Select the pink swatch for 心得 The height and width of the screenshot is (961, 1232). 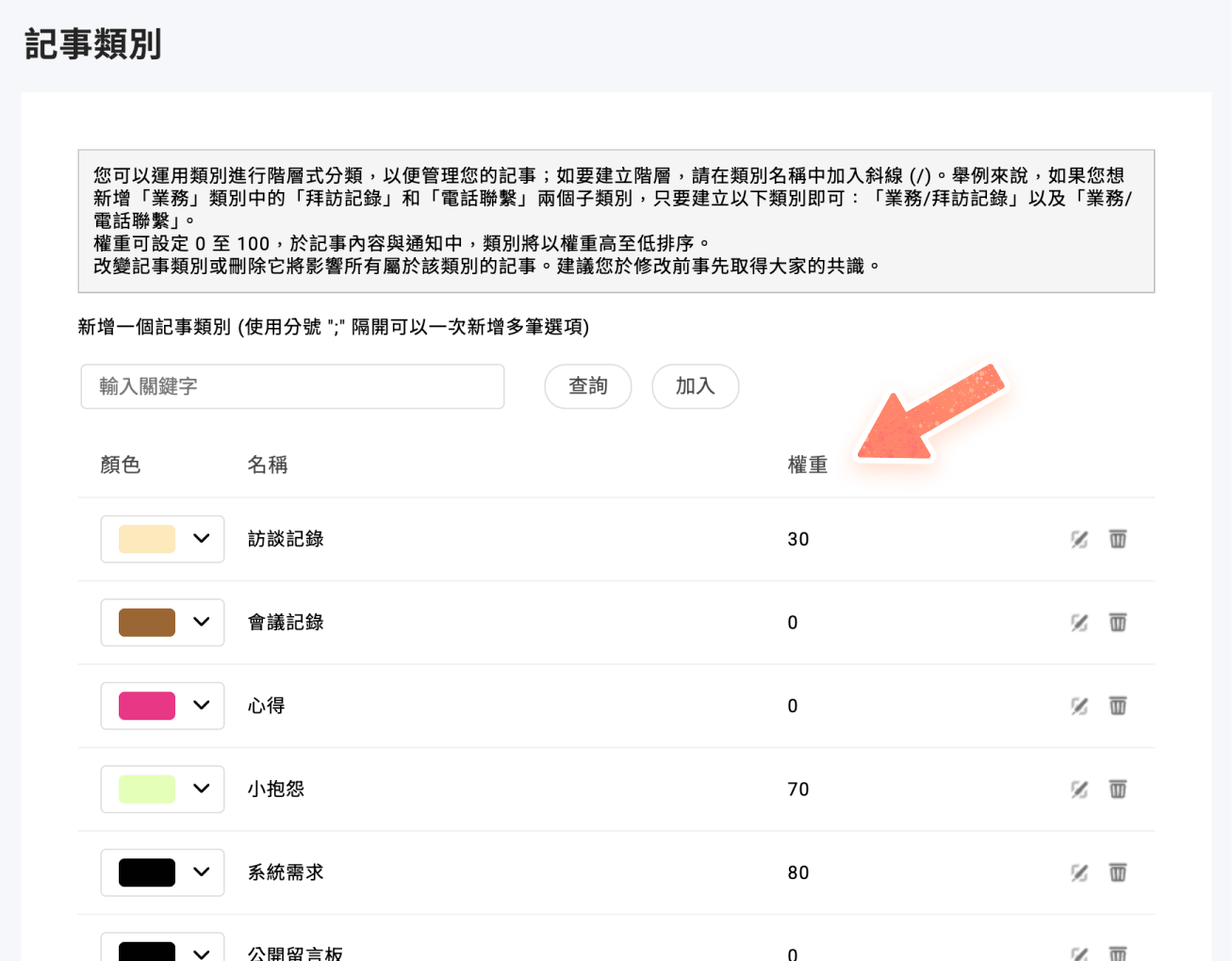click(147, 706)
